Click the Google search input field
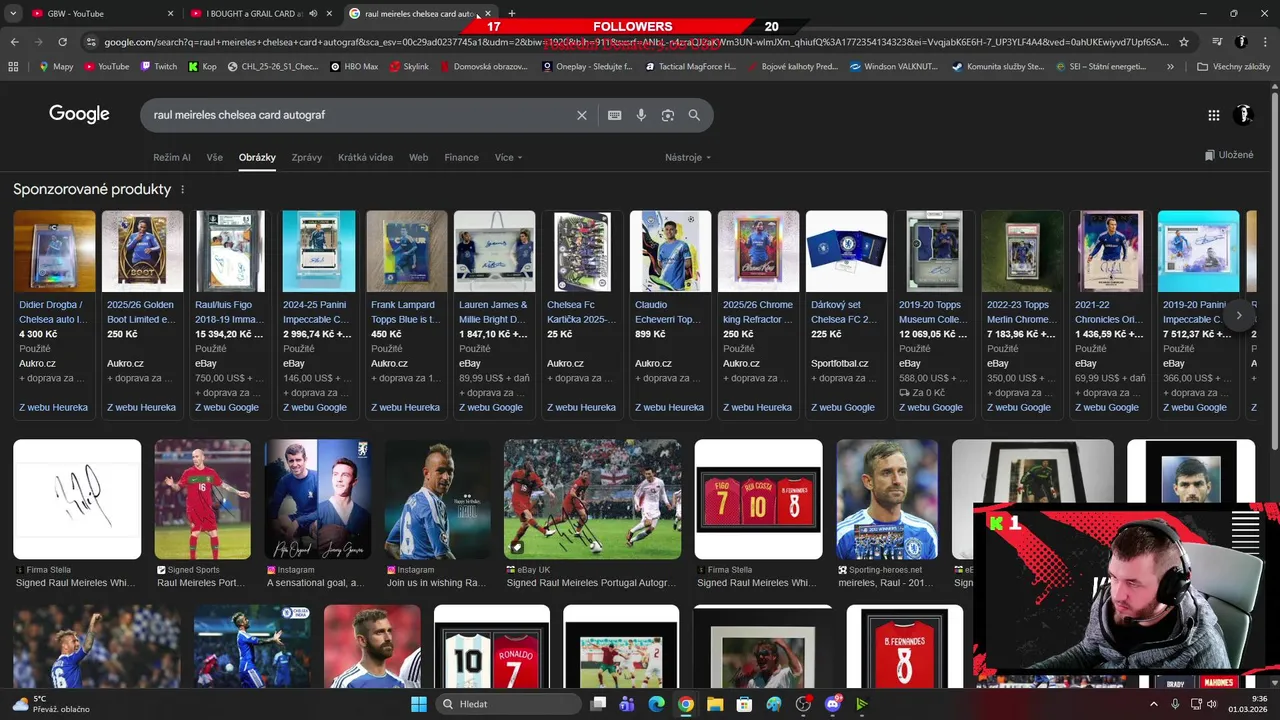 click(360, 115)
